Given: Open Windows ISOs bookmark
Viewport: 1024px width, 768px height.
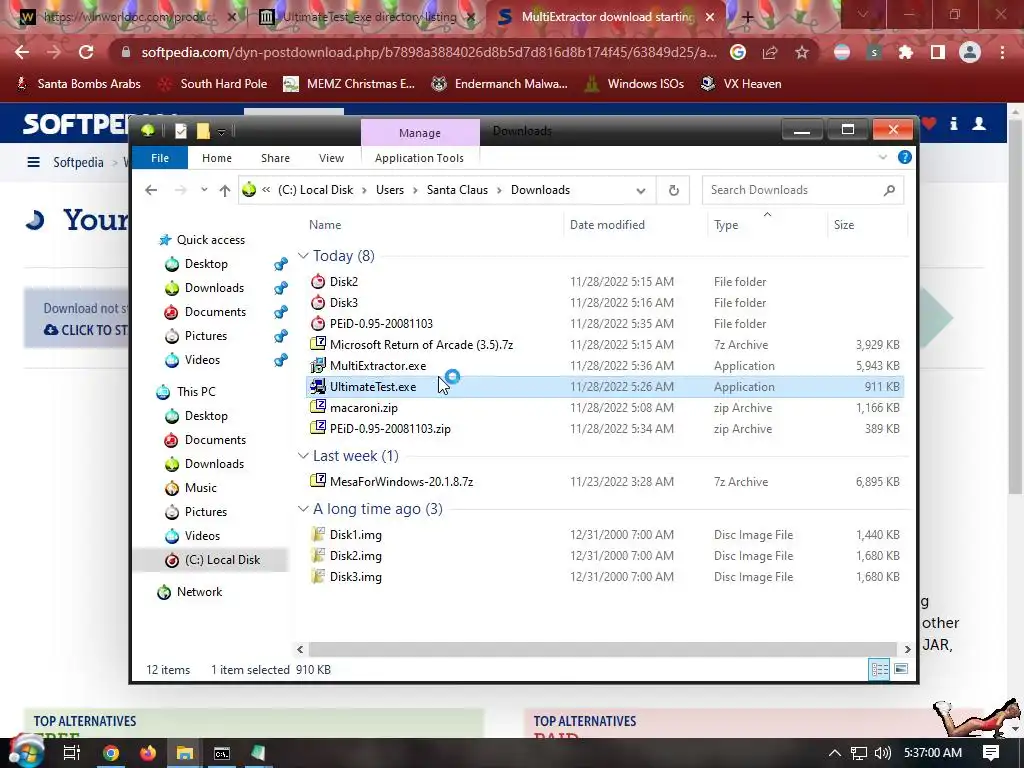Looking at the screenshot, I should point(633,84).
